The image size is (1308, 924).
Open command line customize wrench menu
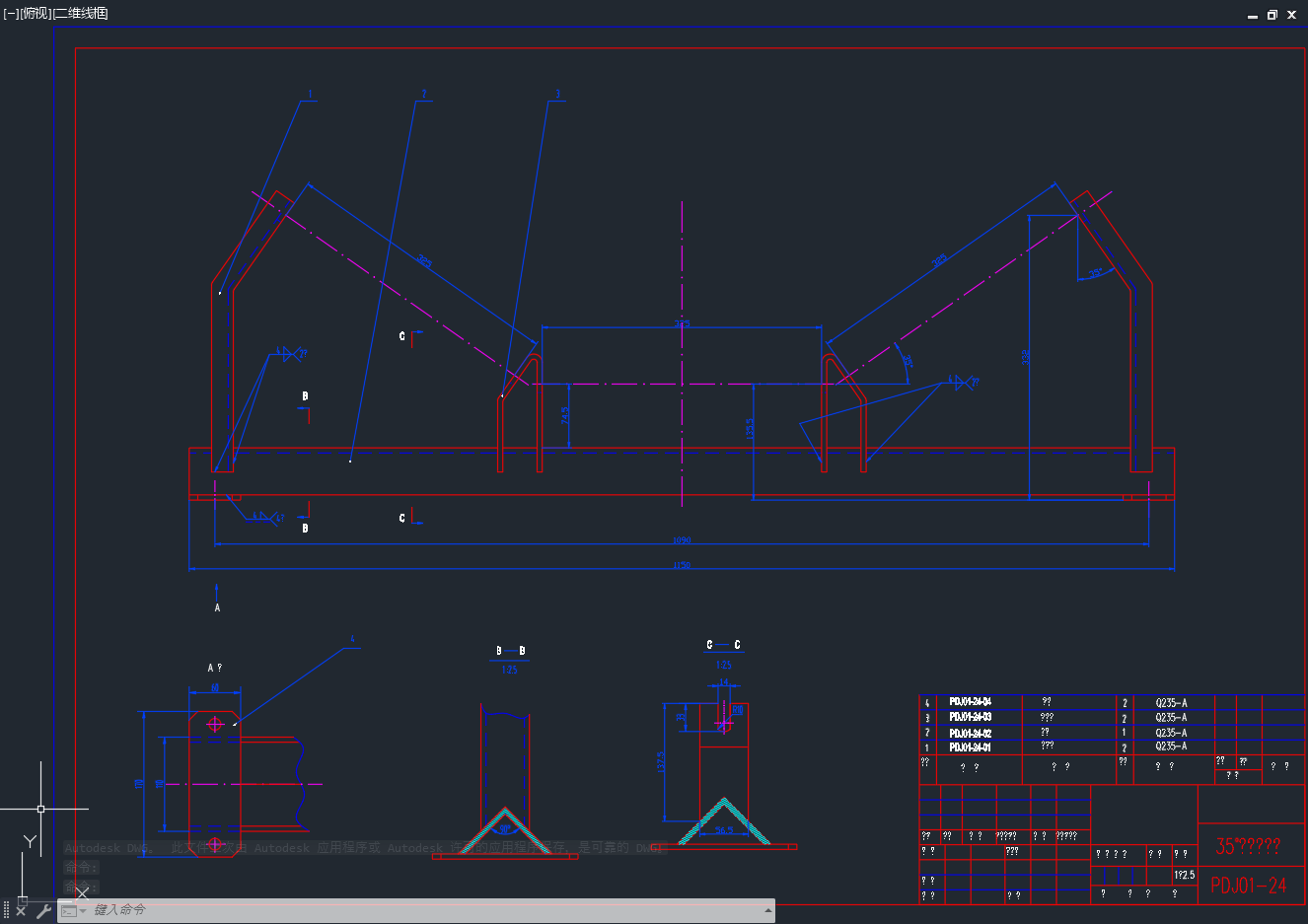tap(42, 911)
